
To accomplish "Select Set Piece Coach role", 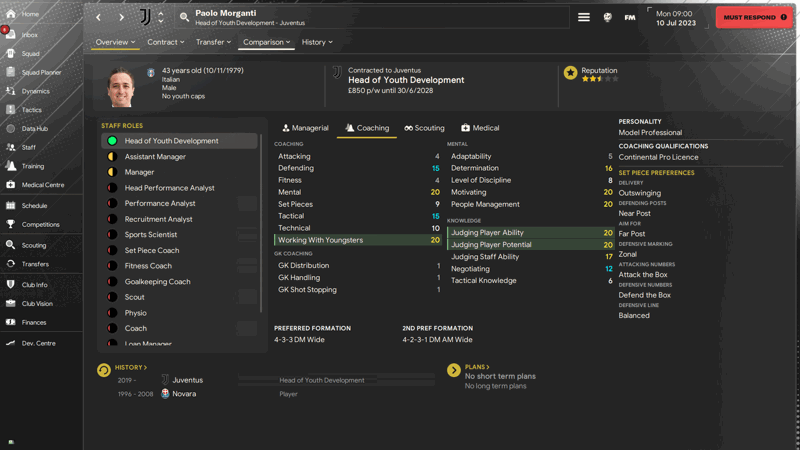I will point(179,251).
